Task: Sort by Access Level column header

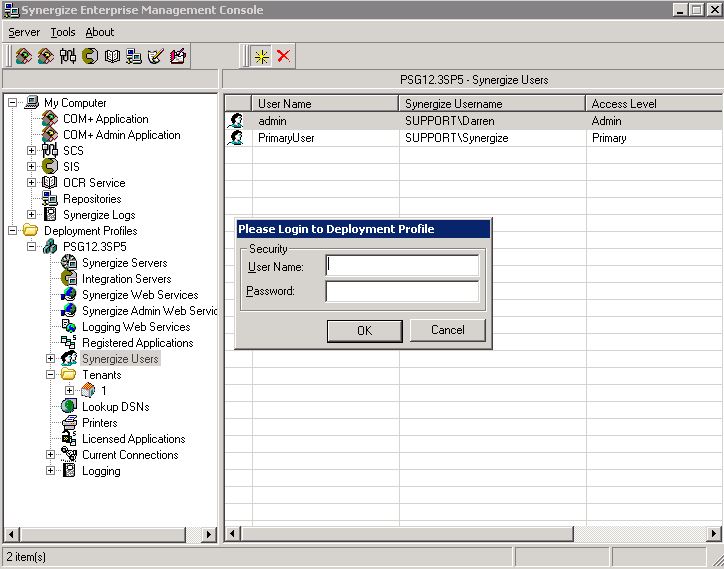Action: (x=654, y=103)
